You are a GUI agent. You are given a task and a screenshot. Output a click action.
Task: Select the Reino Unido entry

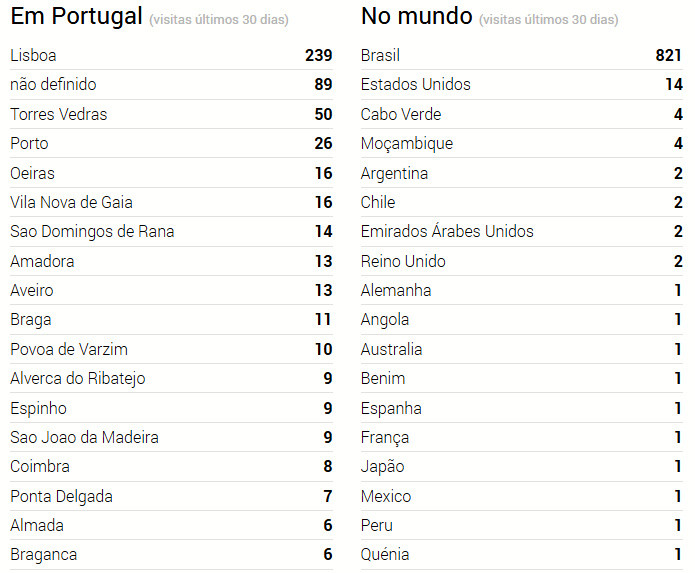point(403,262)
